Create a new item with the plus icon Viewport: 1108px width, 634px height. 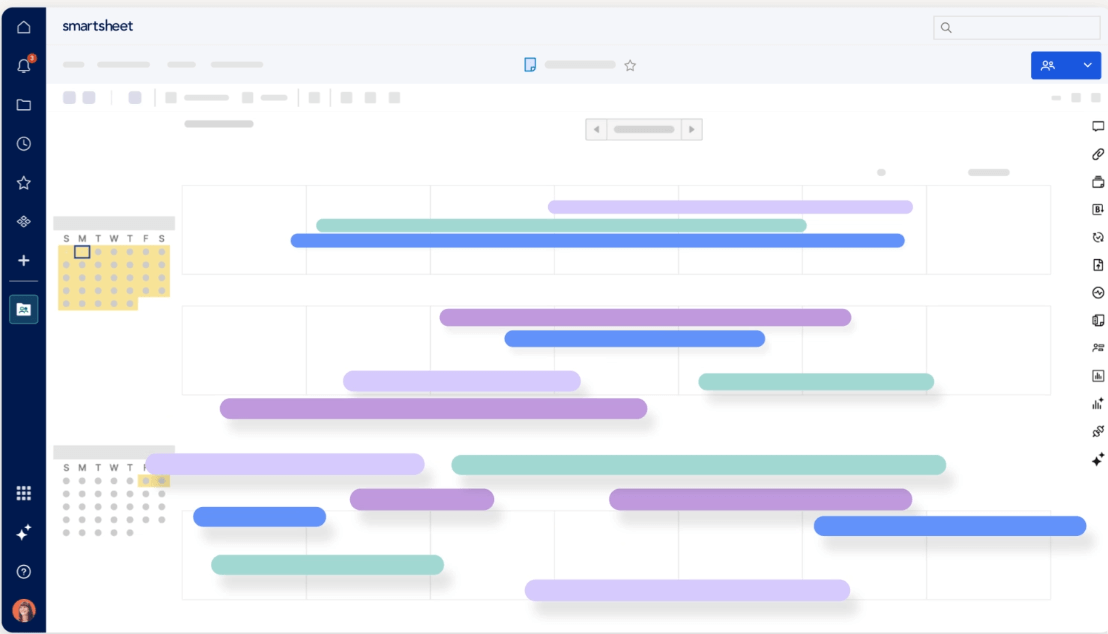point(23,260)
